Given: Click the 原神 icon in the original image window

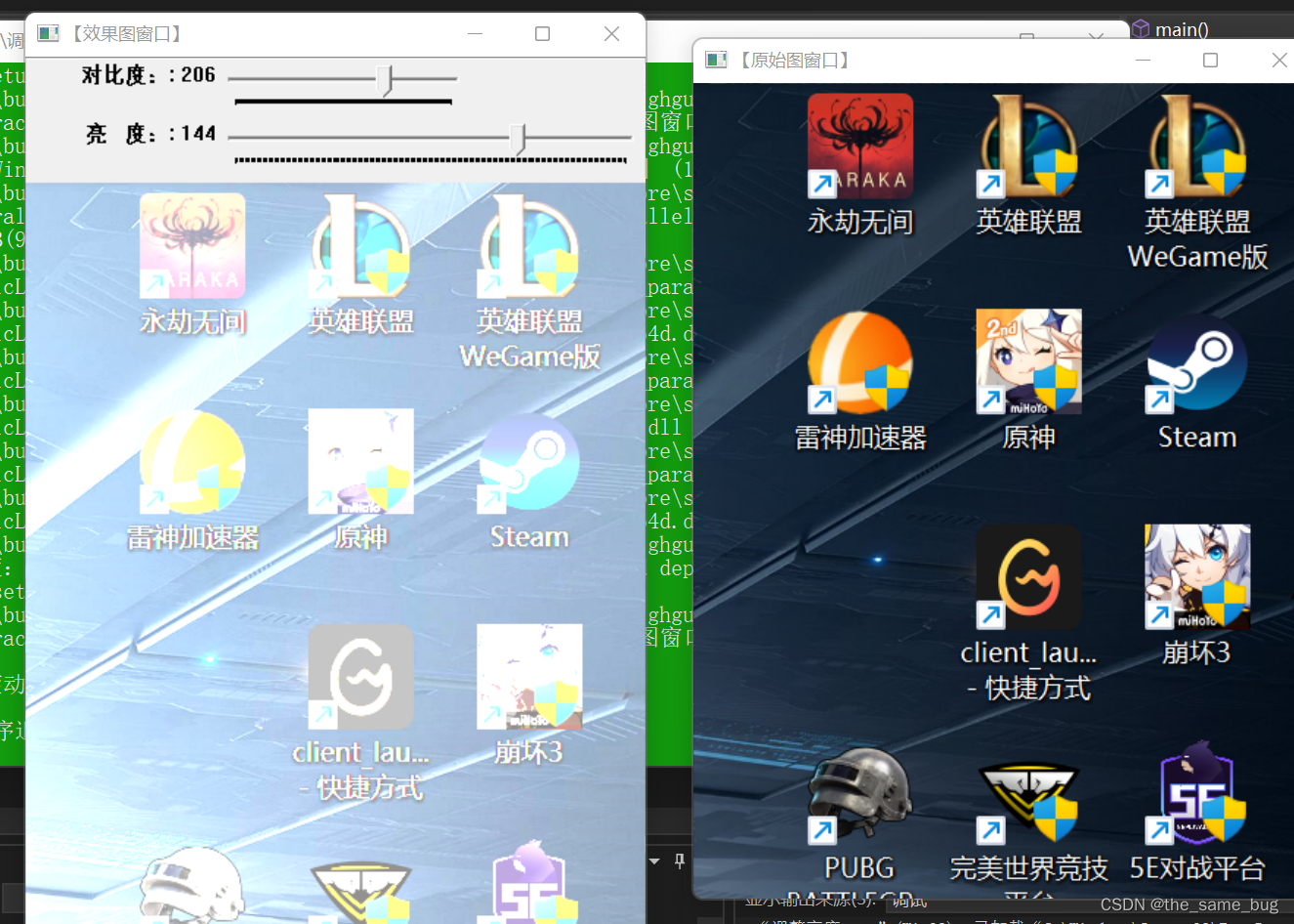Looking at the screenshot, I should (x=1028, y=361).
